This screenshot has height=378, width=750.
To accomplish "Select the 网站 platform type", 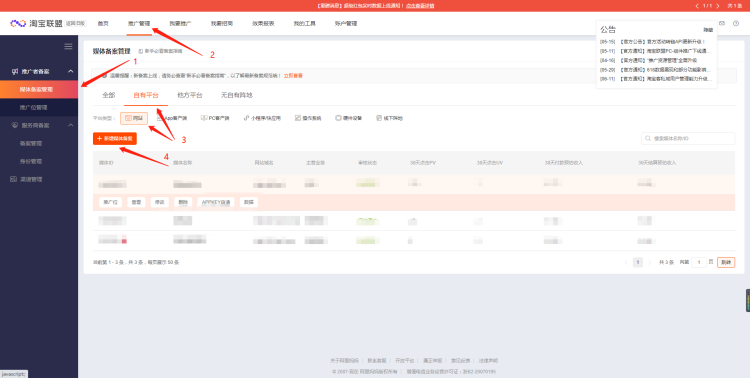I will (134, 118).
